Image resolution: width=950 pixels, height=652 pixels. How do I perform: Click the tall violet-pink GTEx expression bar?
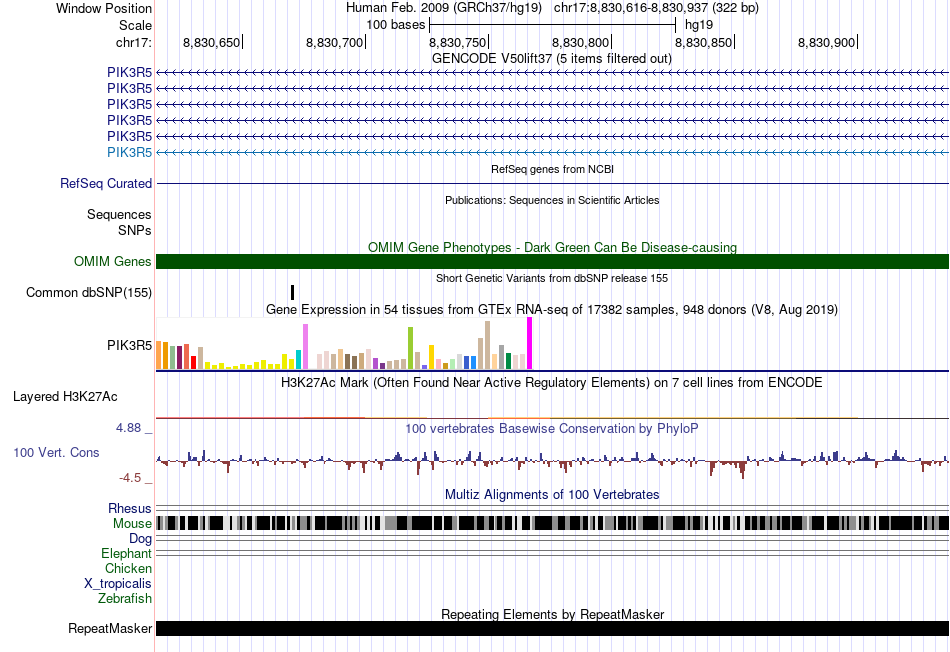point(305,347)
